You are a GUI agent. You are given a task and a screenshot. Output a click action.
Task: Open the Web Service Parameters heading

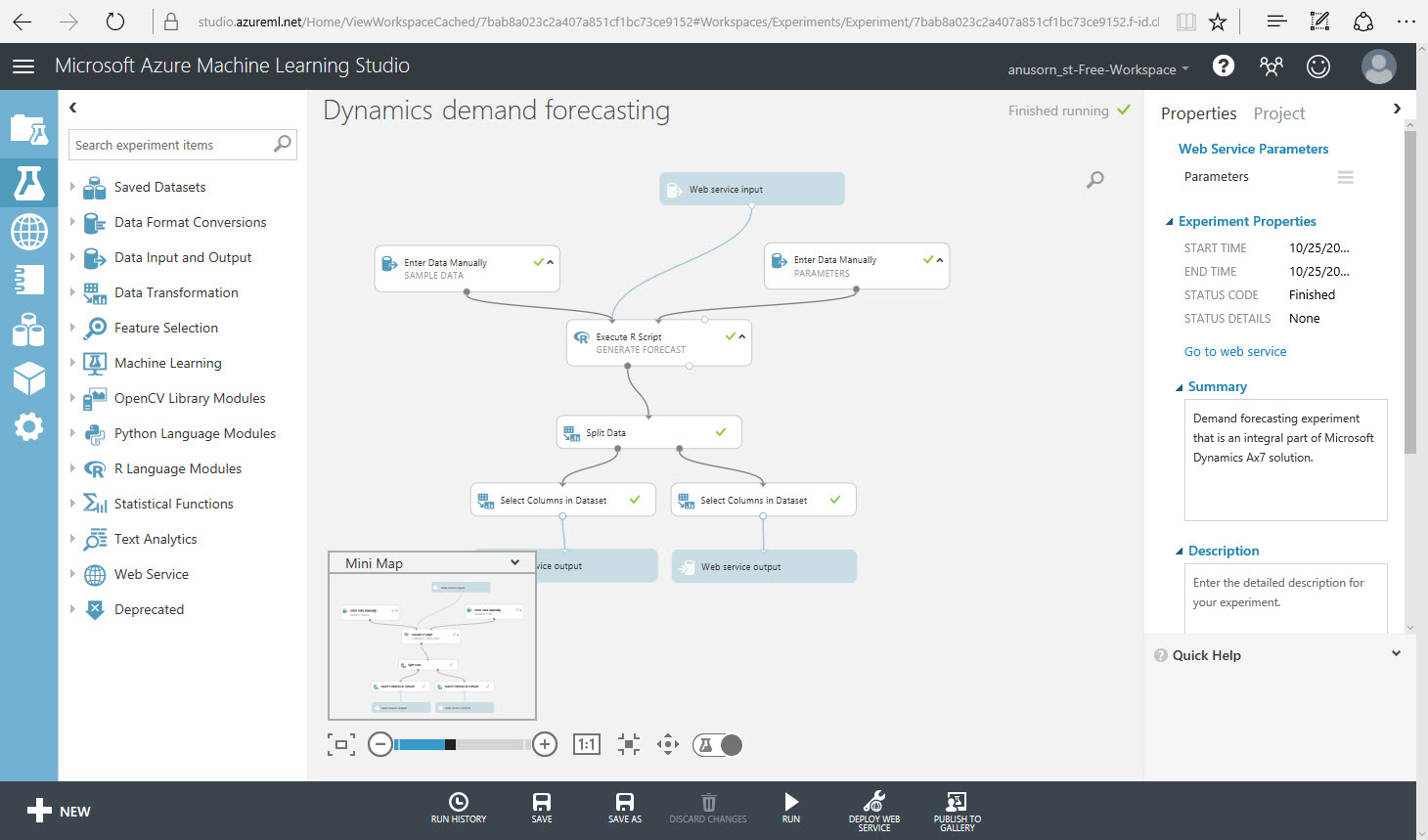tap(1253, 149)
